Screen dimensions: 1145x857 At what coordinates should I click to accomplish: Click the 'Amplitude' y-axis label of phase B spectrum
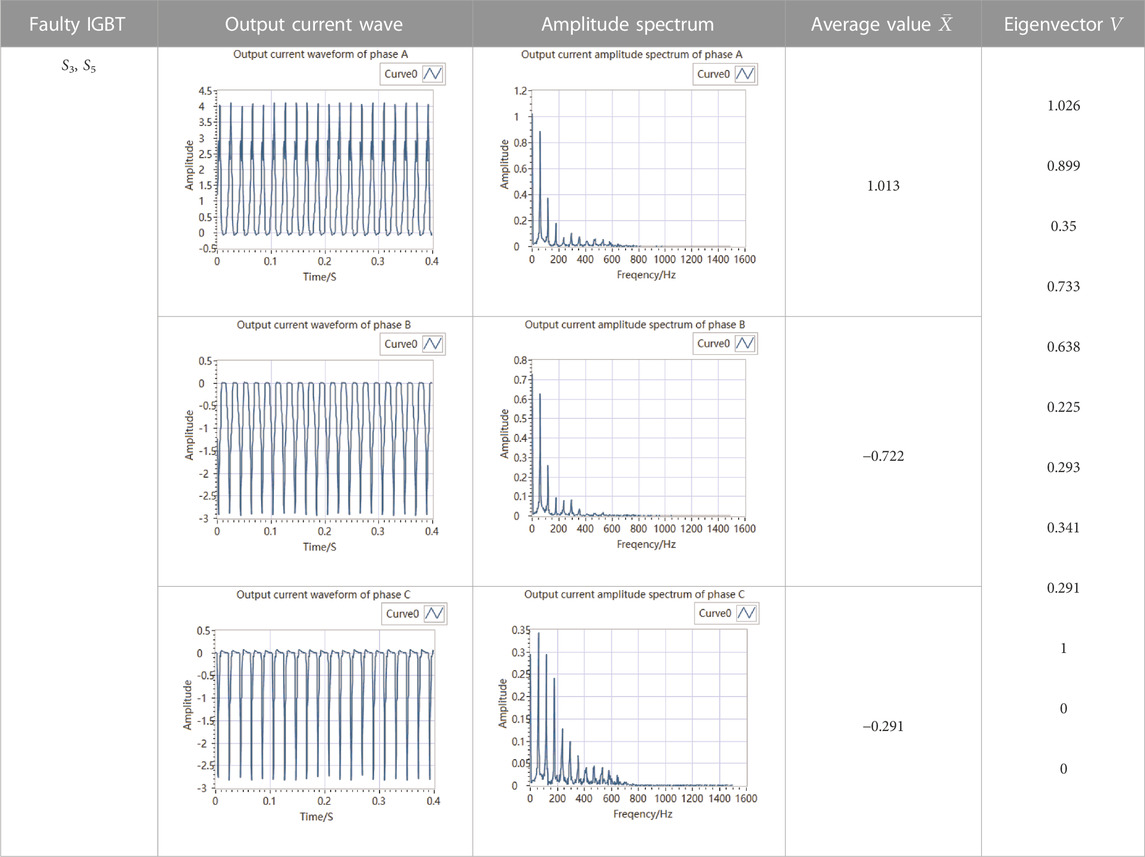(504, 434)
